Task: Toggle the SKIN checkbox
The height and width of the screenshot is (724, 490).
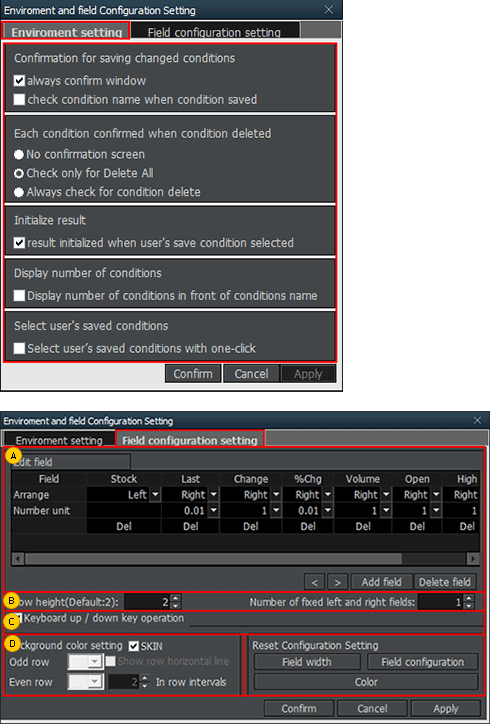Action: pos(133,646)
